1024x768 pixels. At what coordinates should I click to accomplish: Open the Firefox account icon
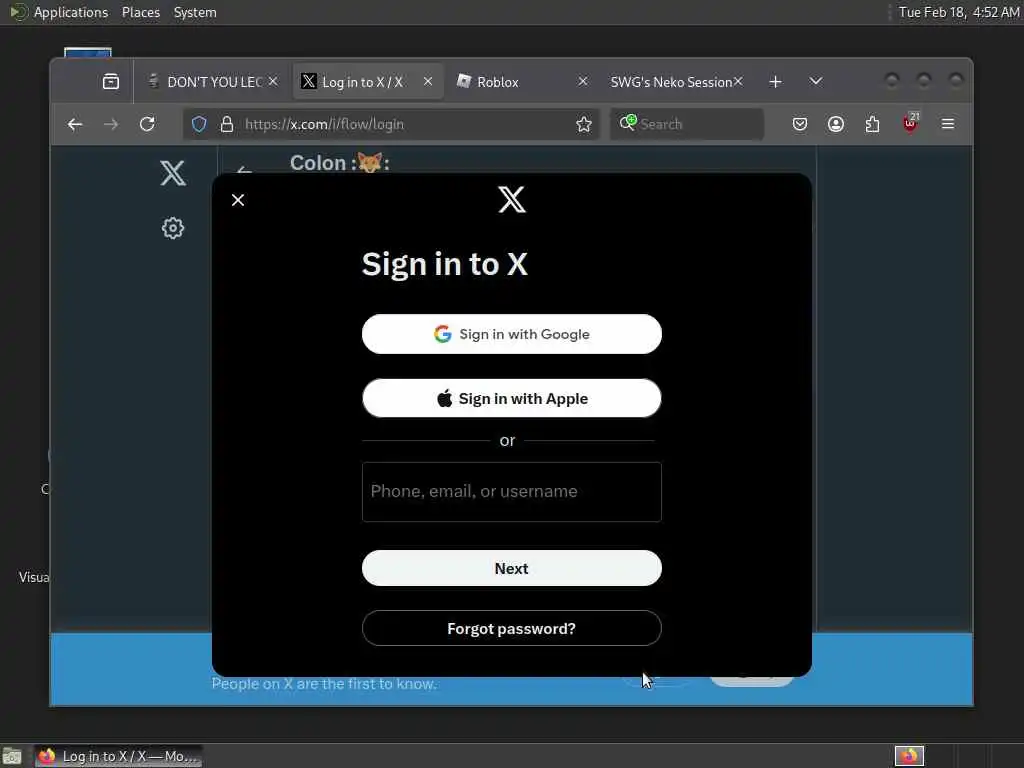pyautogui.click(x=836, y=124)
